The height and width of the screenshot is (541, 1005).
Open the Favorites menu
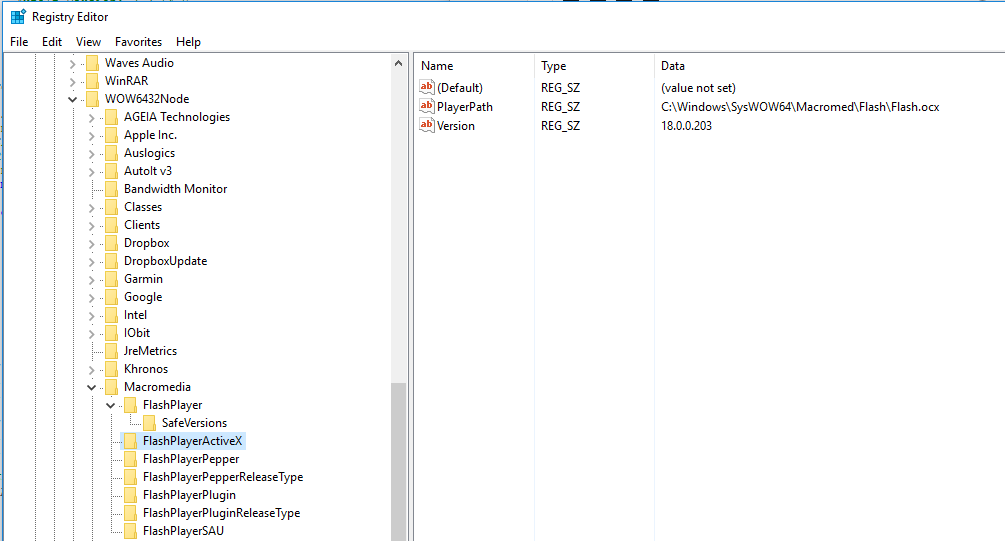point(138,42)
